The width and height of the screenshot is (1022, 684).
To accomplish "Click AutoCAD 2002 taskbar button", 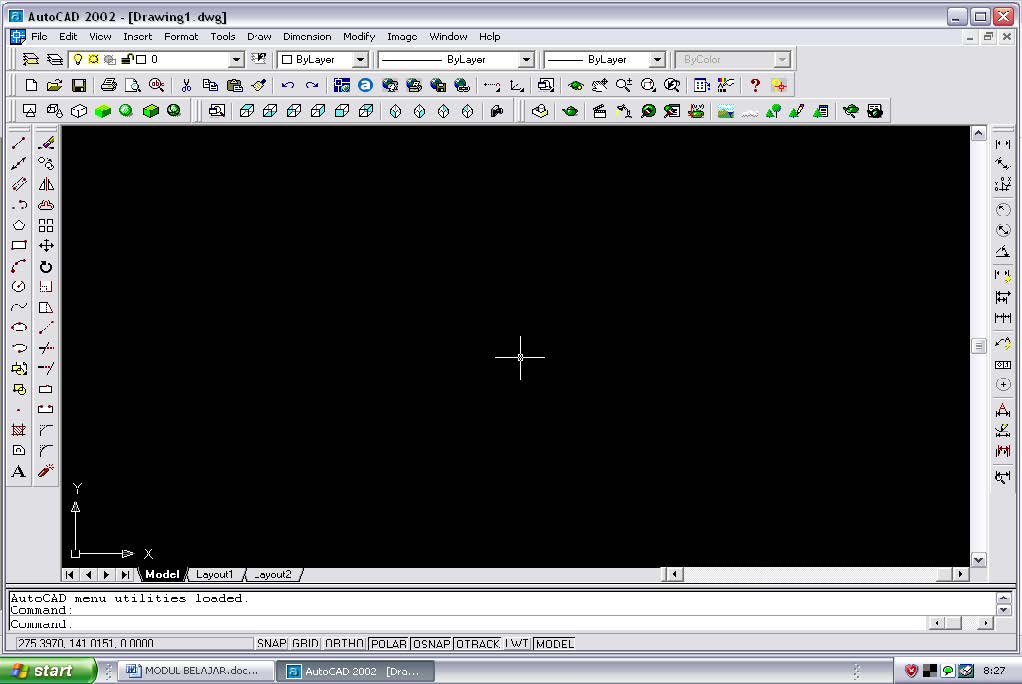I will [x=356, y=671].
